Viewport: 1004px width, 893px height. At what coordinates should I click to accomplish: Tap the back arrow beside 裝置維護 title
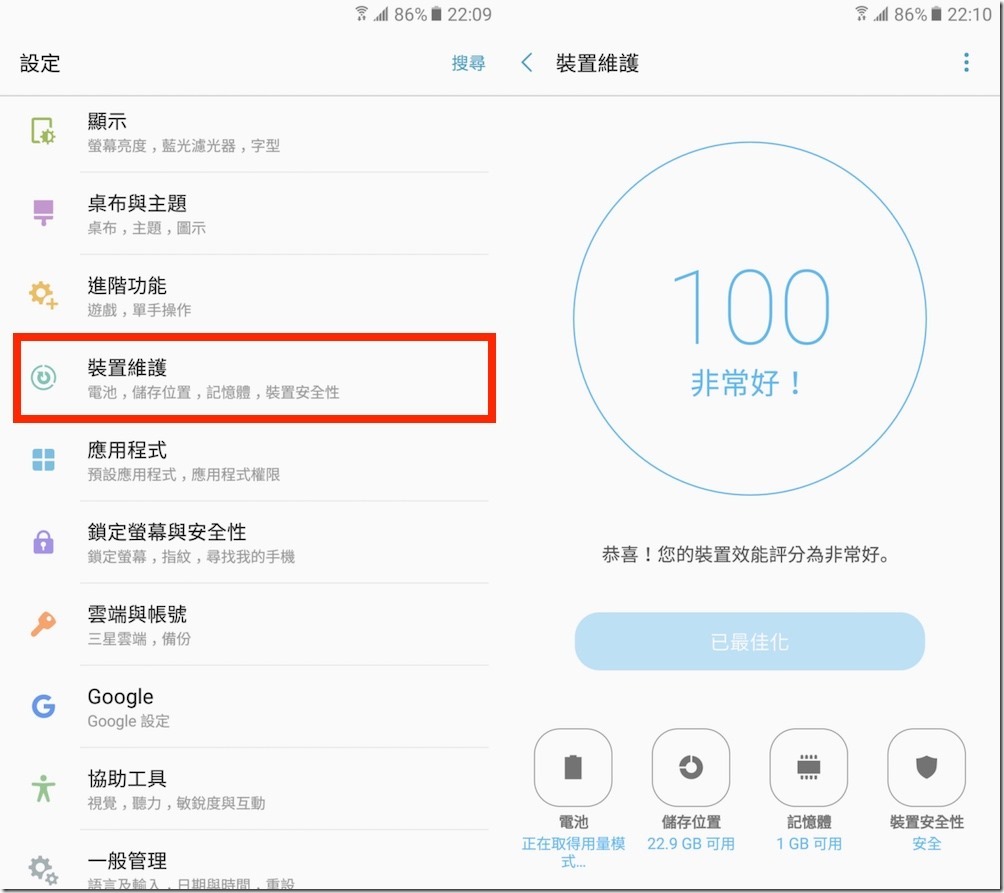click(x=527, y=63)
